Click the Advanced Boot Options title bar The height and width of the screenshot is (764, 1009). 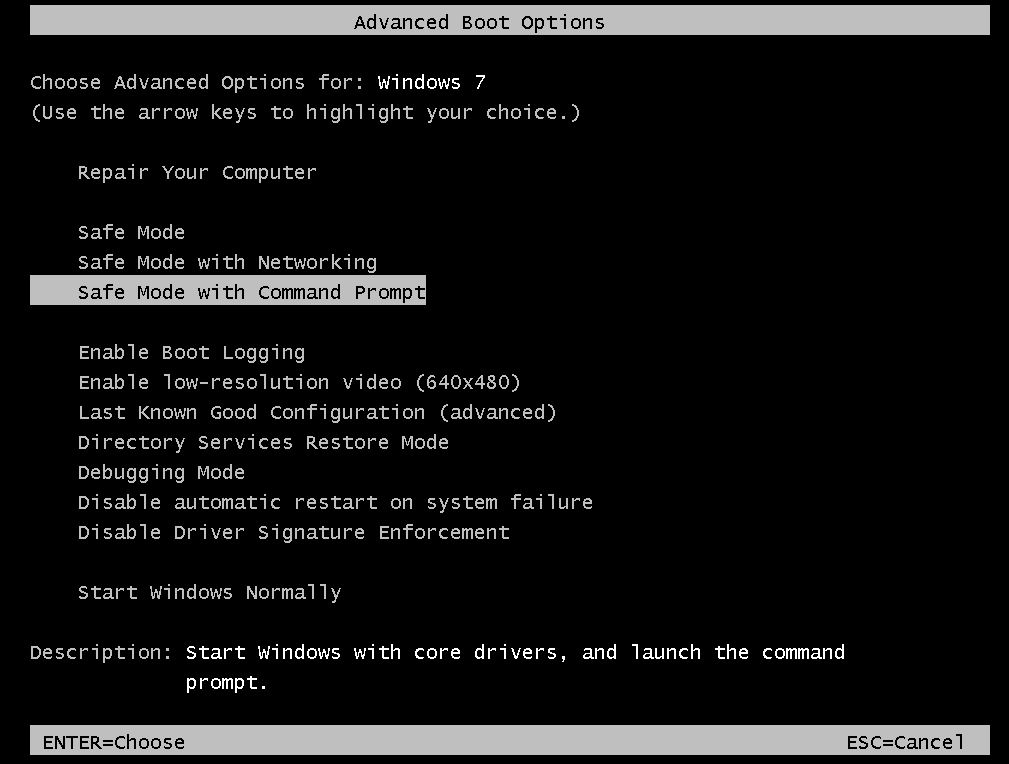click(479, 21)
